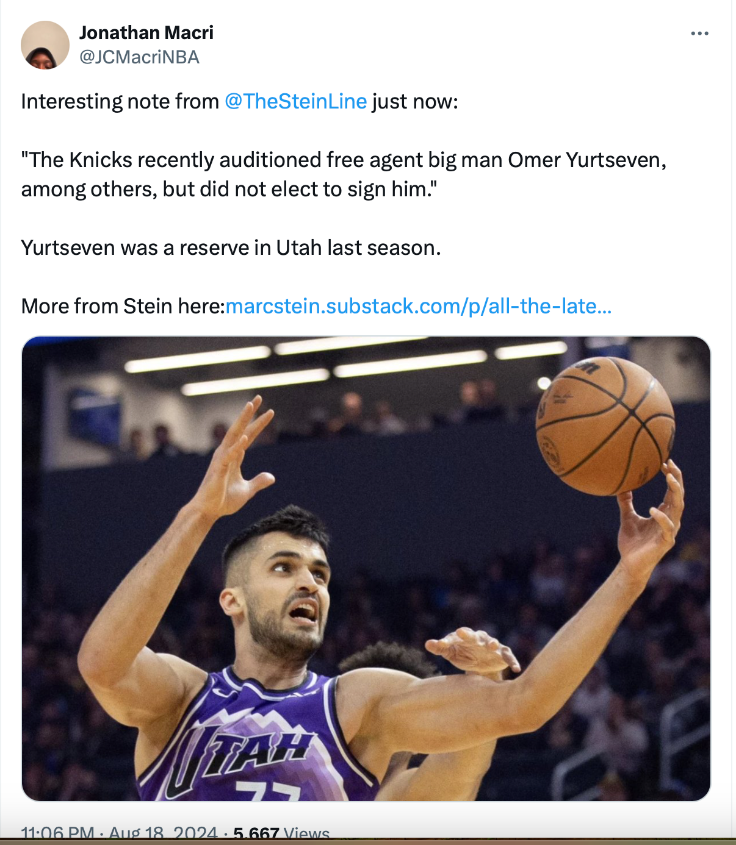The image size is (736, 845).
Task: Open the Jonathan Macri display name link
Action: pyautogui.click(x=146, y=33)
